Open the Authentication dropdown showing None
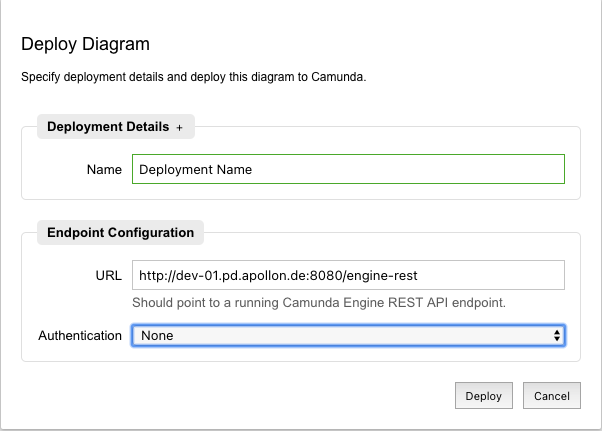 [x=348, y=336]
